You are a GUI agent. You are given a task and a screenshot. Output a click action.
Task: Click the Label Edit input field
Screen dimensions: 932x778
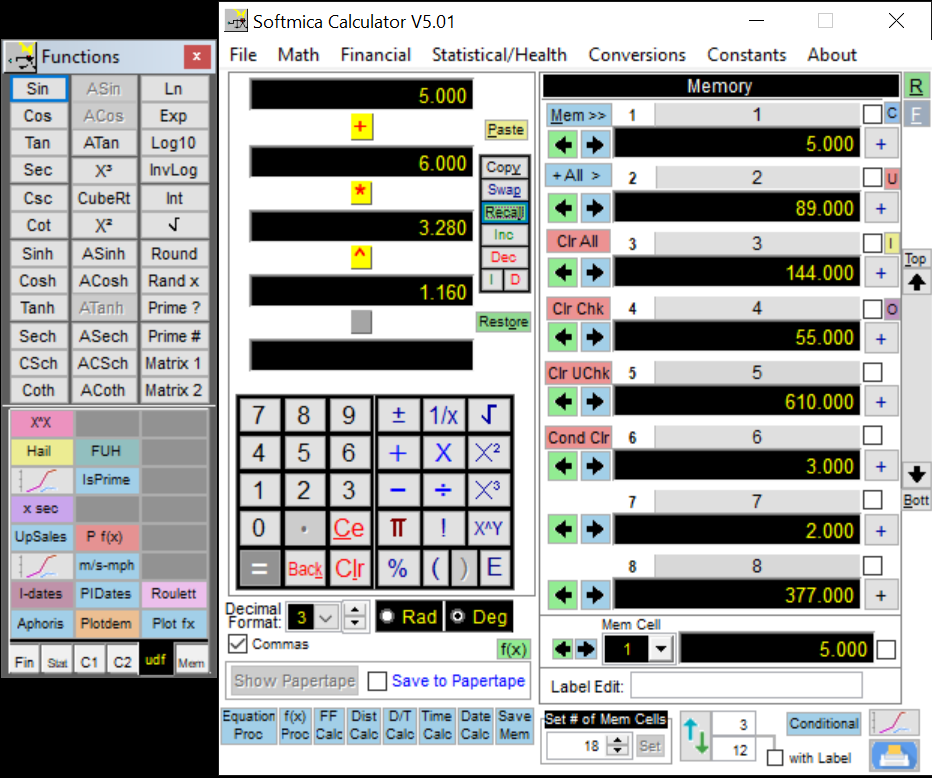[x=746, y=686]
